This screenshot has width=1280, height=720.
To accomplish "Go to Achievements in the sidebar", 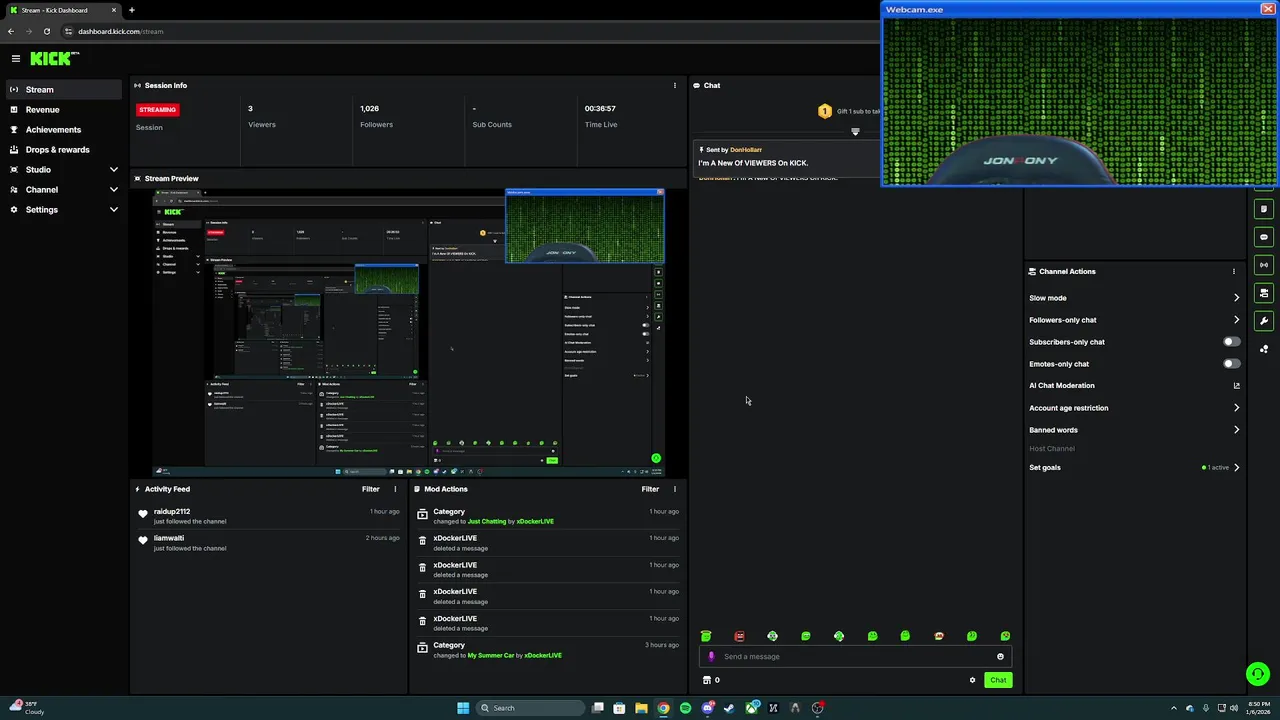I will 64,129.
